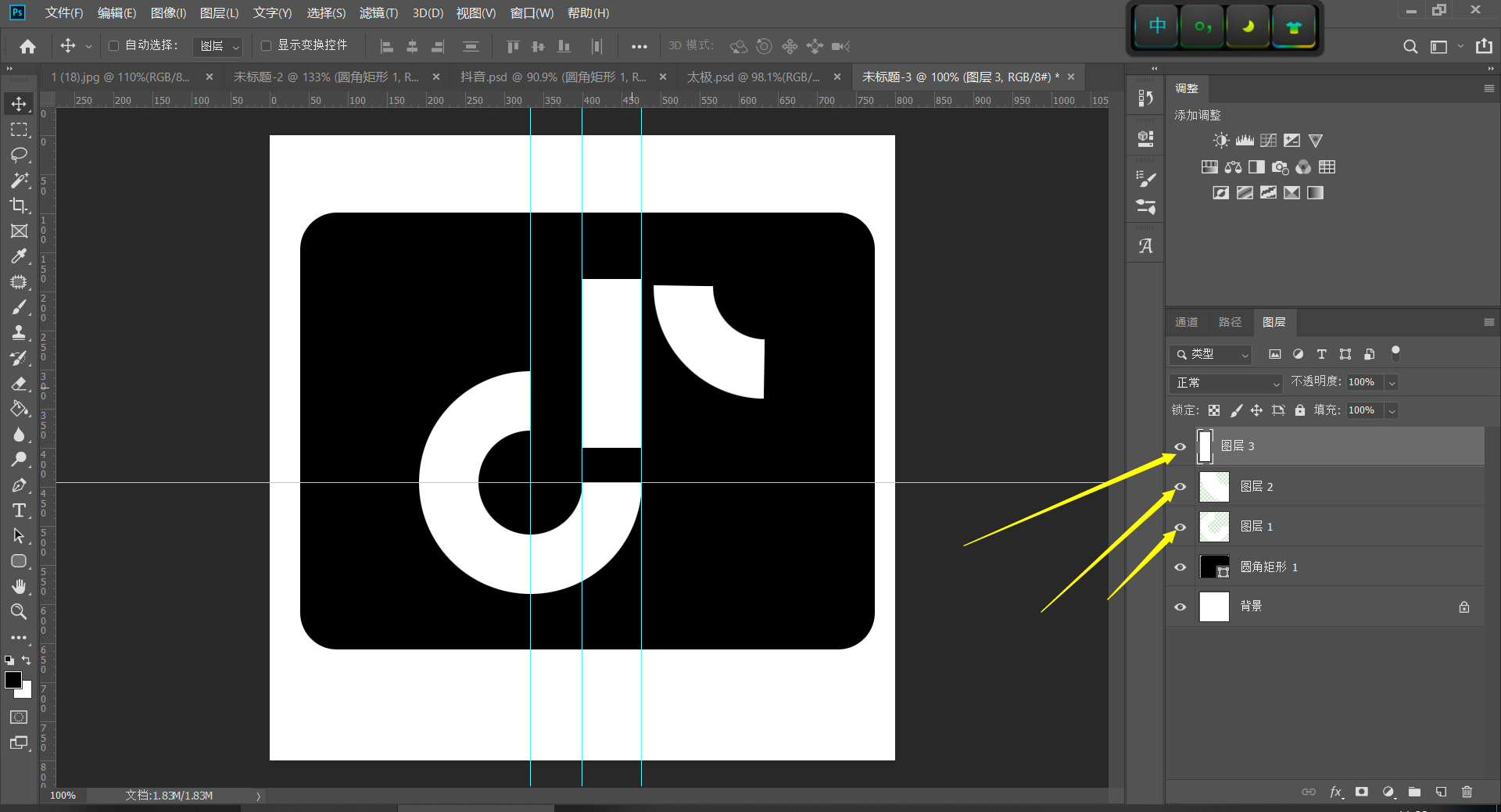Screen dimensions: 1501x812
Task: Open the 滤镜(T) menu
Action: click(x=379, y=13)
